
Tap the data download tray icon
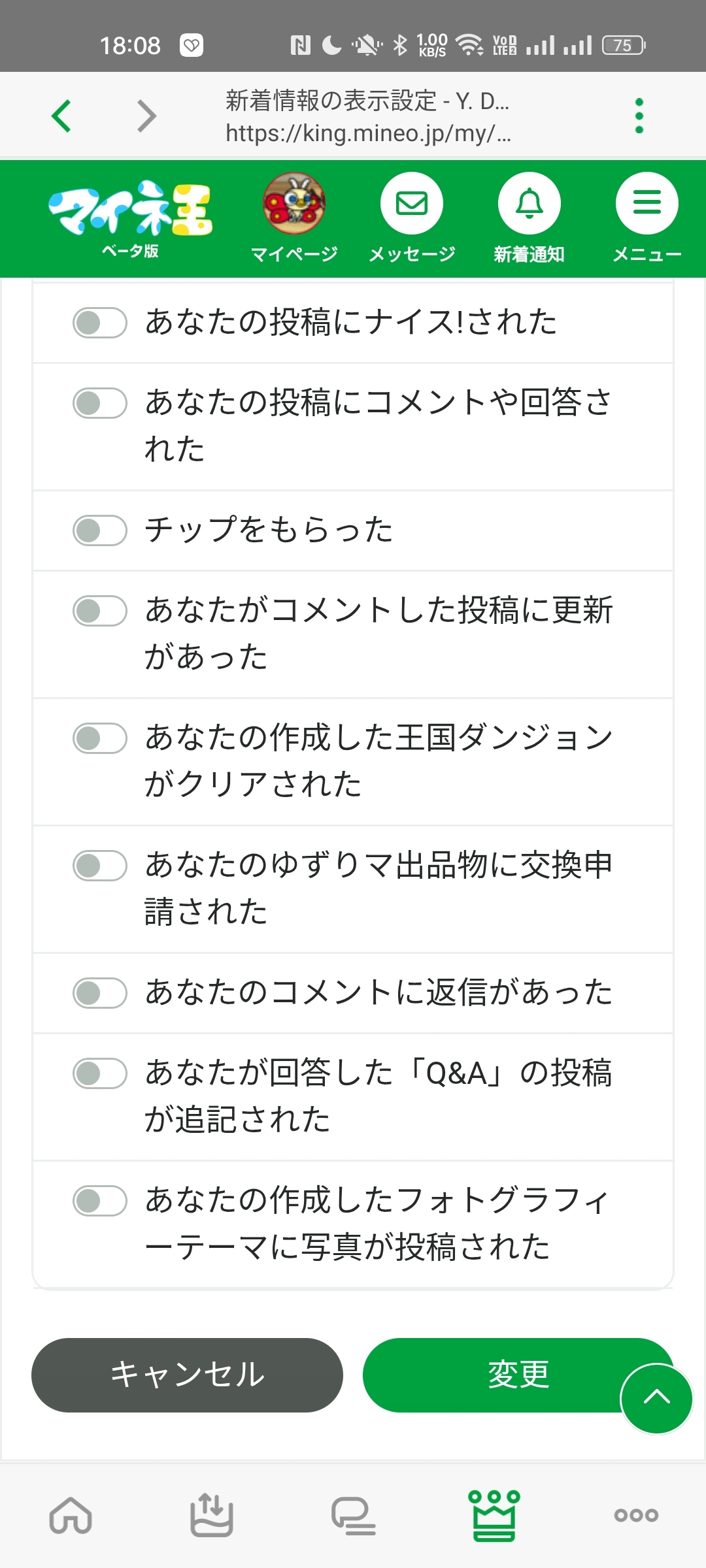click(211, 1515)
